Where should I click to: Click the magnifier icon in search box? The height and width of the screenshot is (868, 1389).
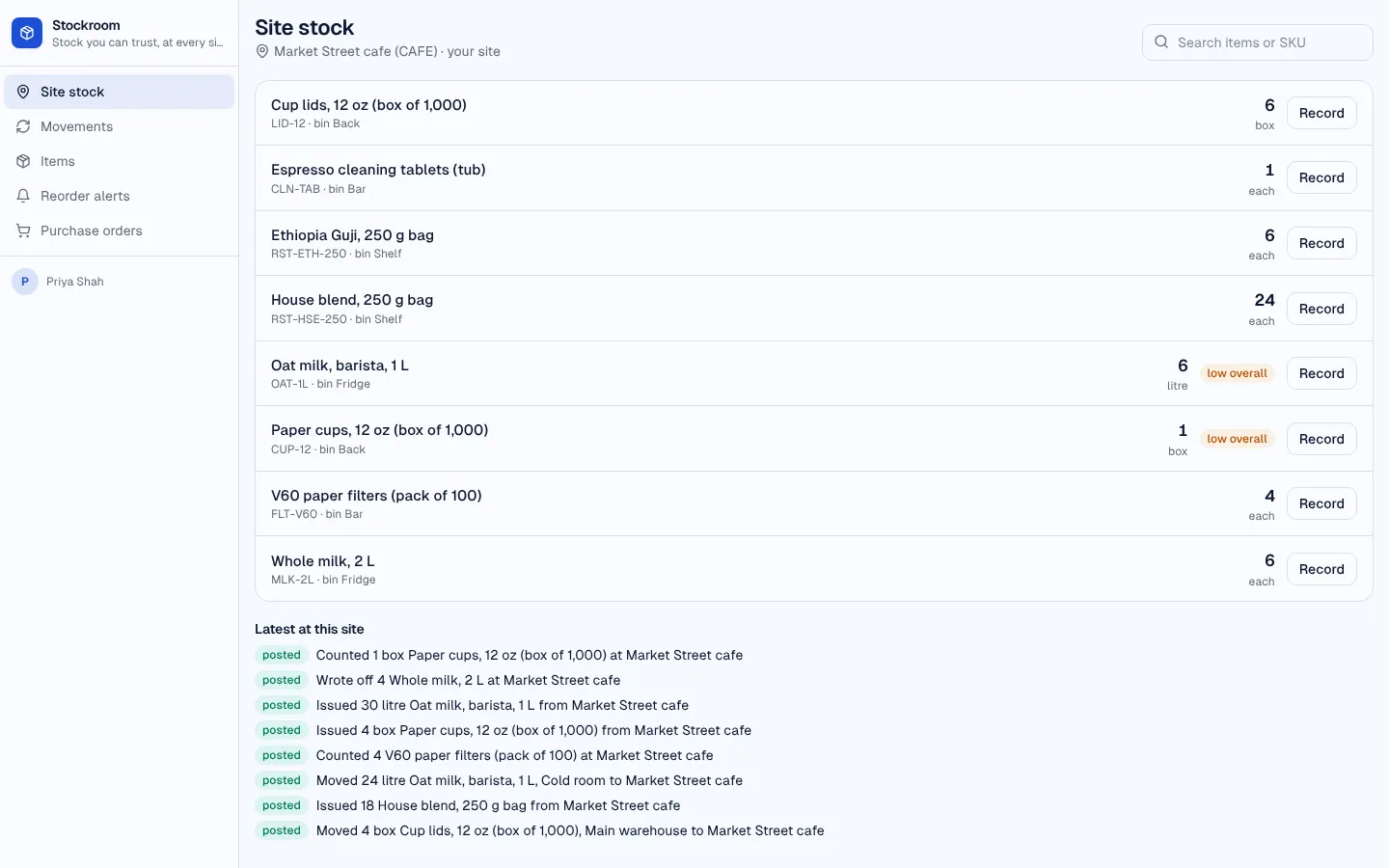point(1161,42)
